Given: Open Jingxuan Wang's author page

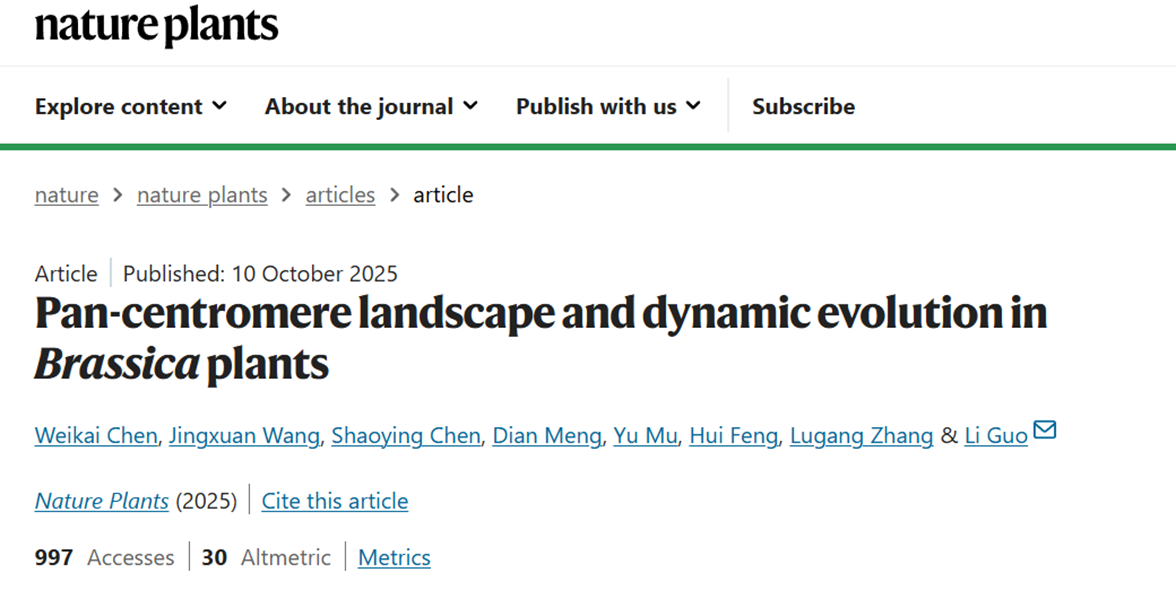Looking at the screenshot, I should pos(243,435).
